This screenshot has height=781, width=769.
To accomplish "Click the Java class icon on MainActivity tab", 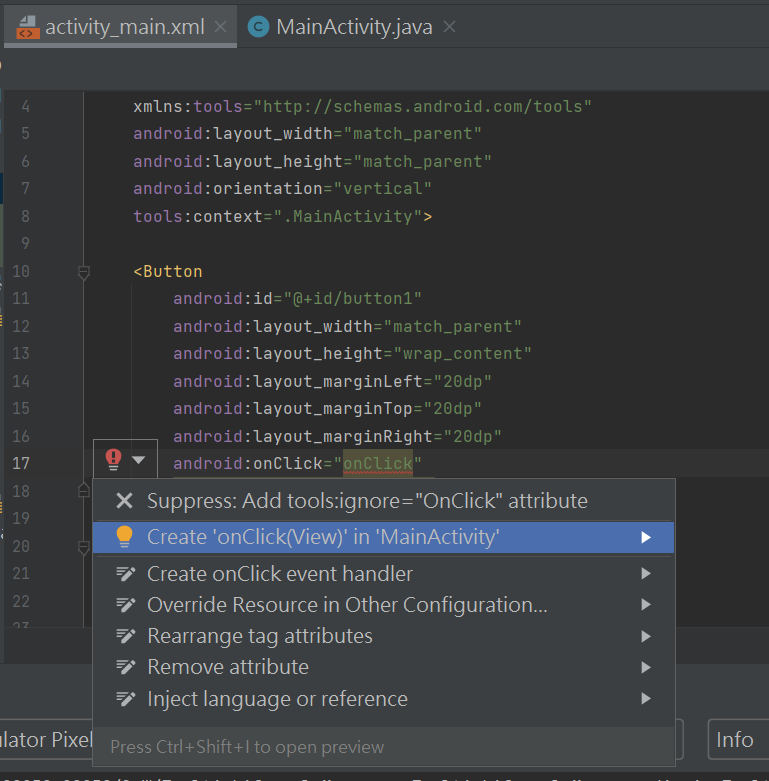I will coord(258,27).
